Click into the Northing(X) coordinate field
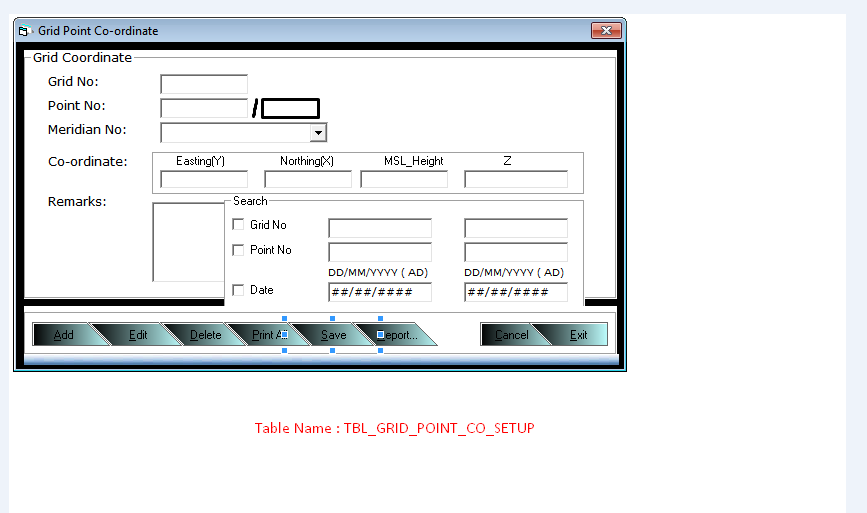 click(x=308, y=180)
